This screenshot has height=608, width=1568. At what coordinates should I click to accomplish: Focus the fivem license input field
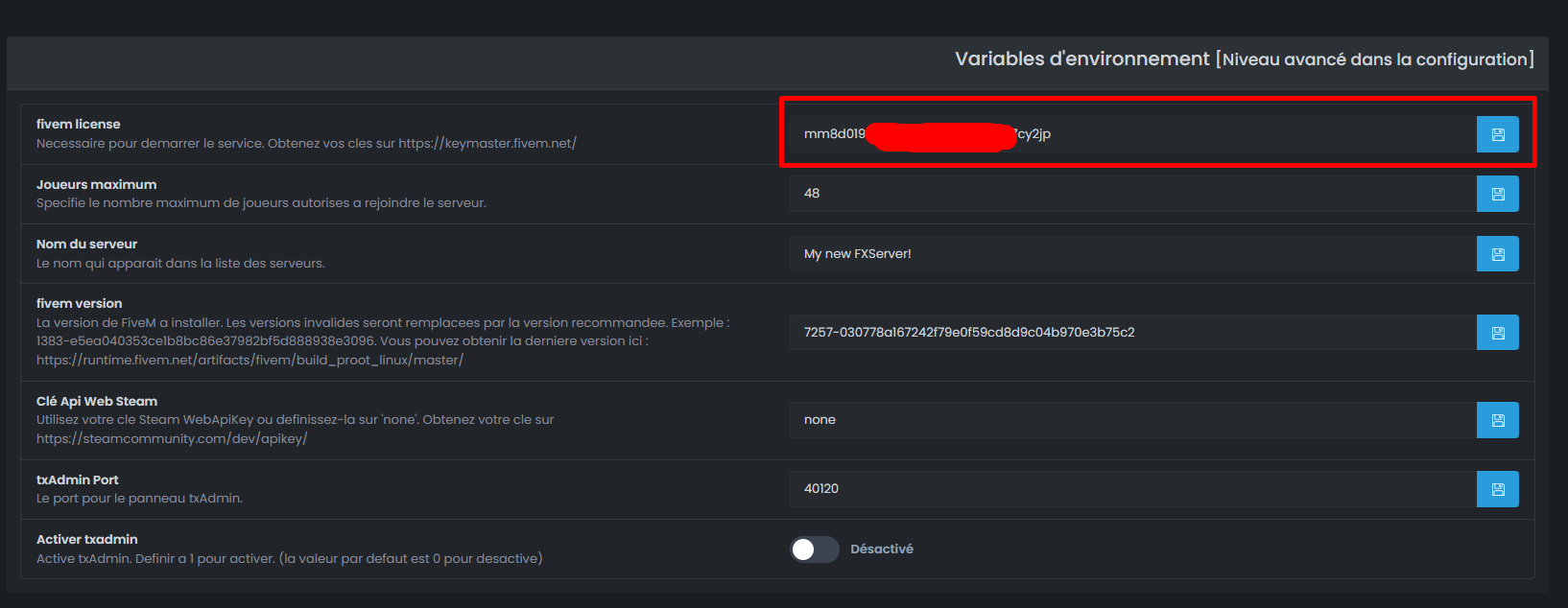click(1247, 134)
